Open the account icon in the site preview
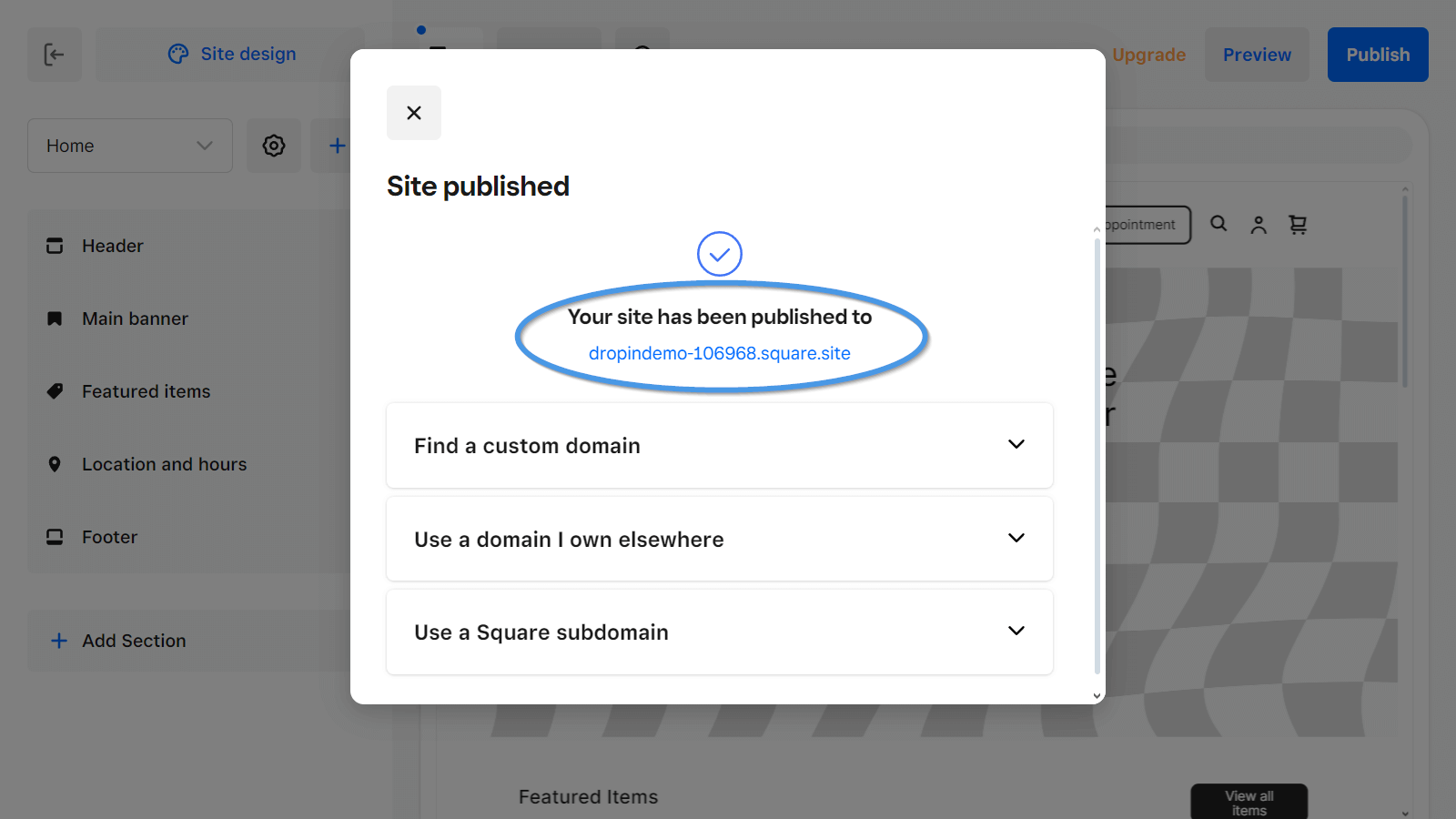This screenshot has width=1456, height=819. point(1259,225)
